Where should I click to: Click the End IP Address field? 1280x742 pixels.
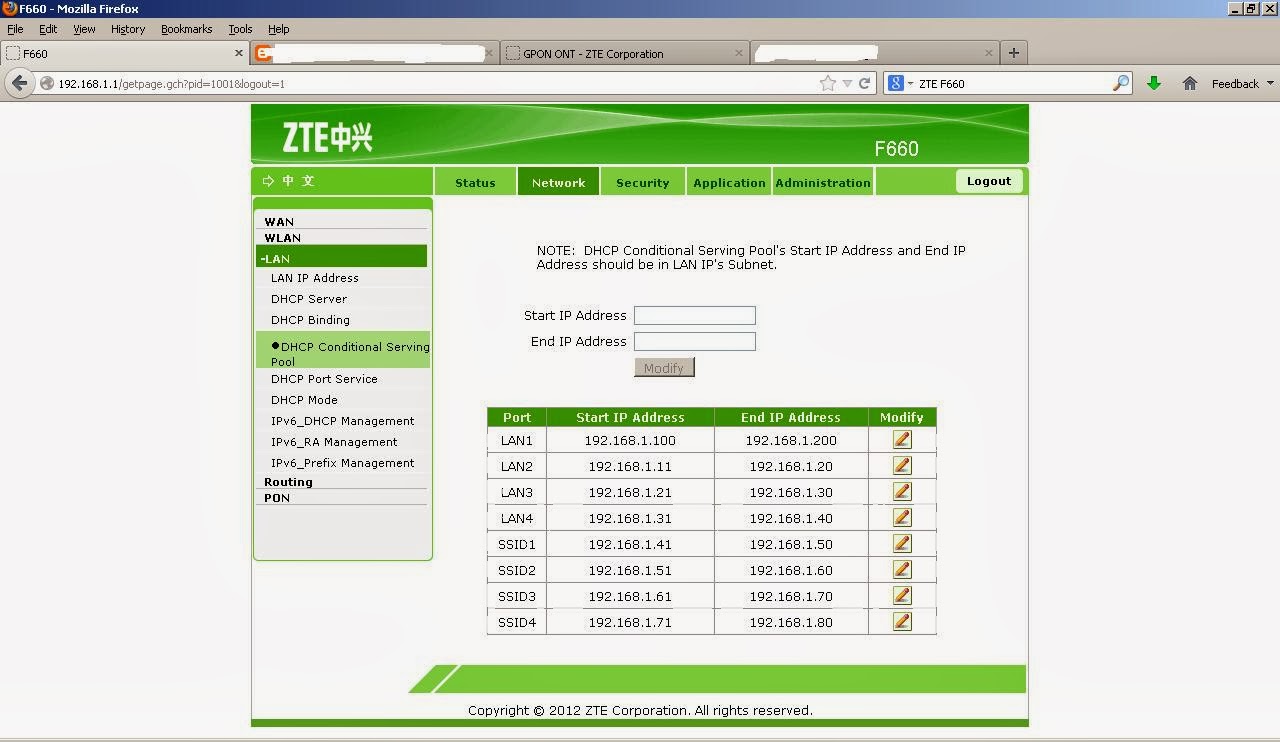click(694, 341)
